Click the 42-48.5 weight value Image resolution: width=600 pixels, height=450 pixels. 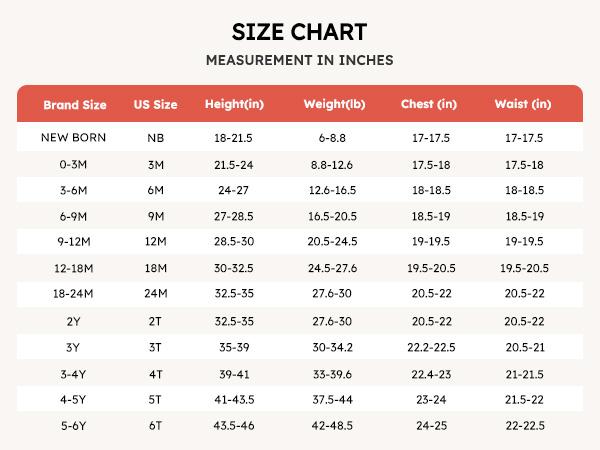coord(332,425)
